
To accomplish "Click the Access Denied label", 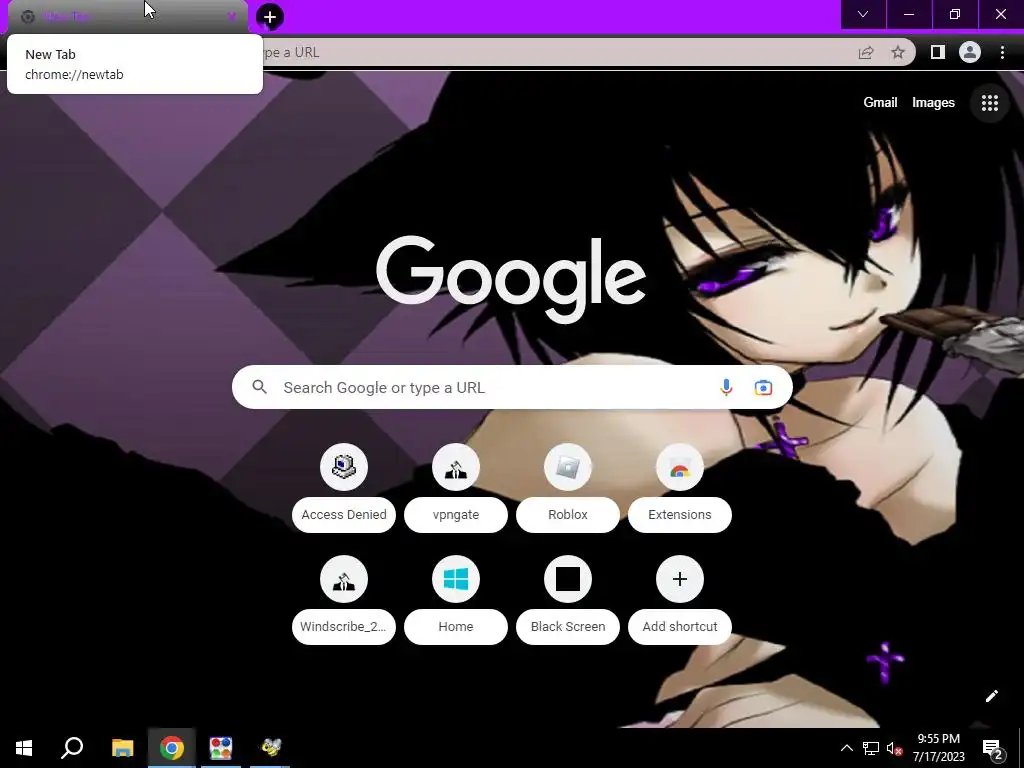I will click(x=344, y=515).
